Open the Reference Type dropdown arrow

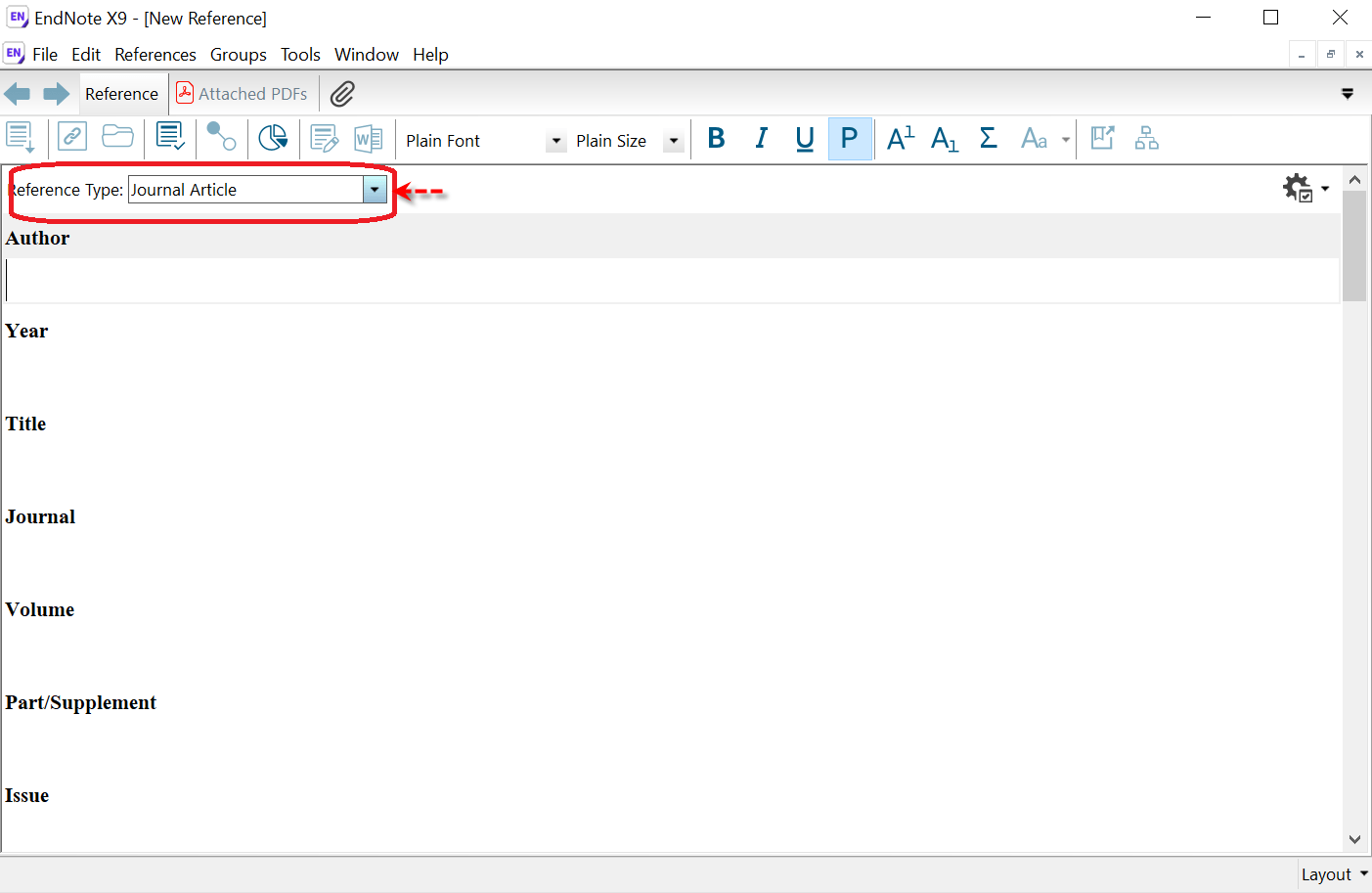pos(375,190)
